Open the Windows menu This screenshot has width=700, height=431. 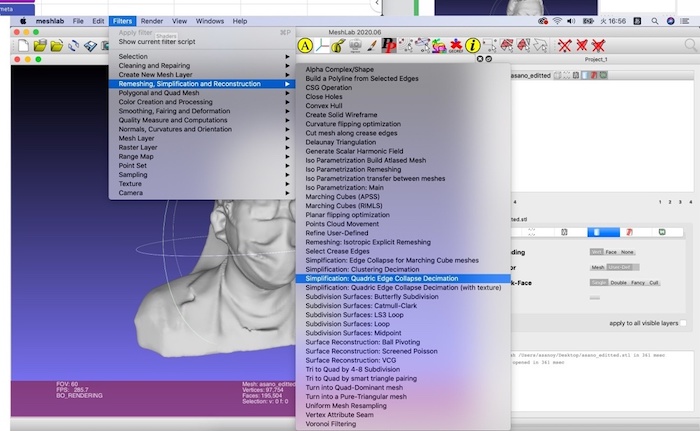tap(210, 21)
